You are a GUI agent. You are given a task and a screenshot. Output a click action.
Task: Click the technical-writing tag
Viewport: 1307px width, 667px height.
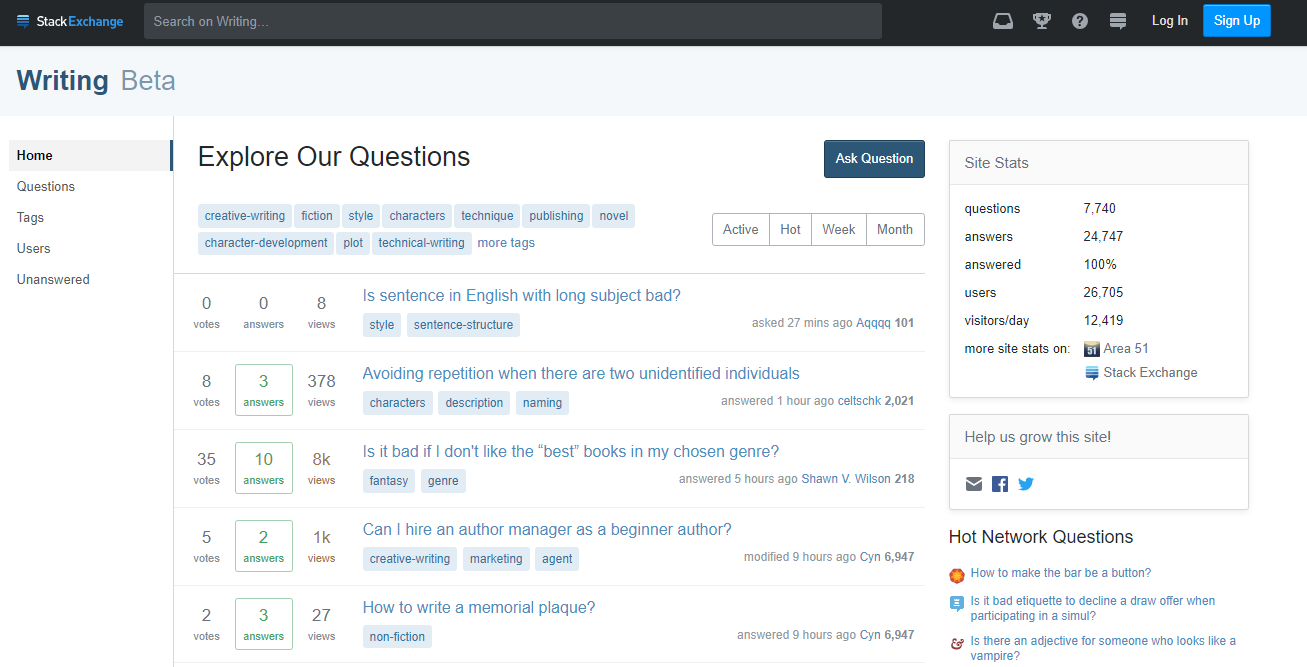pyautogui.click(x=422, y=243)
